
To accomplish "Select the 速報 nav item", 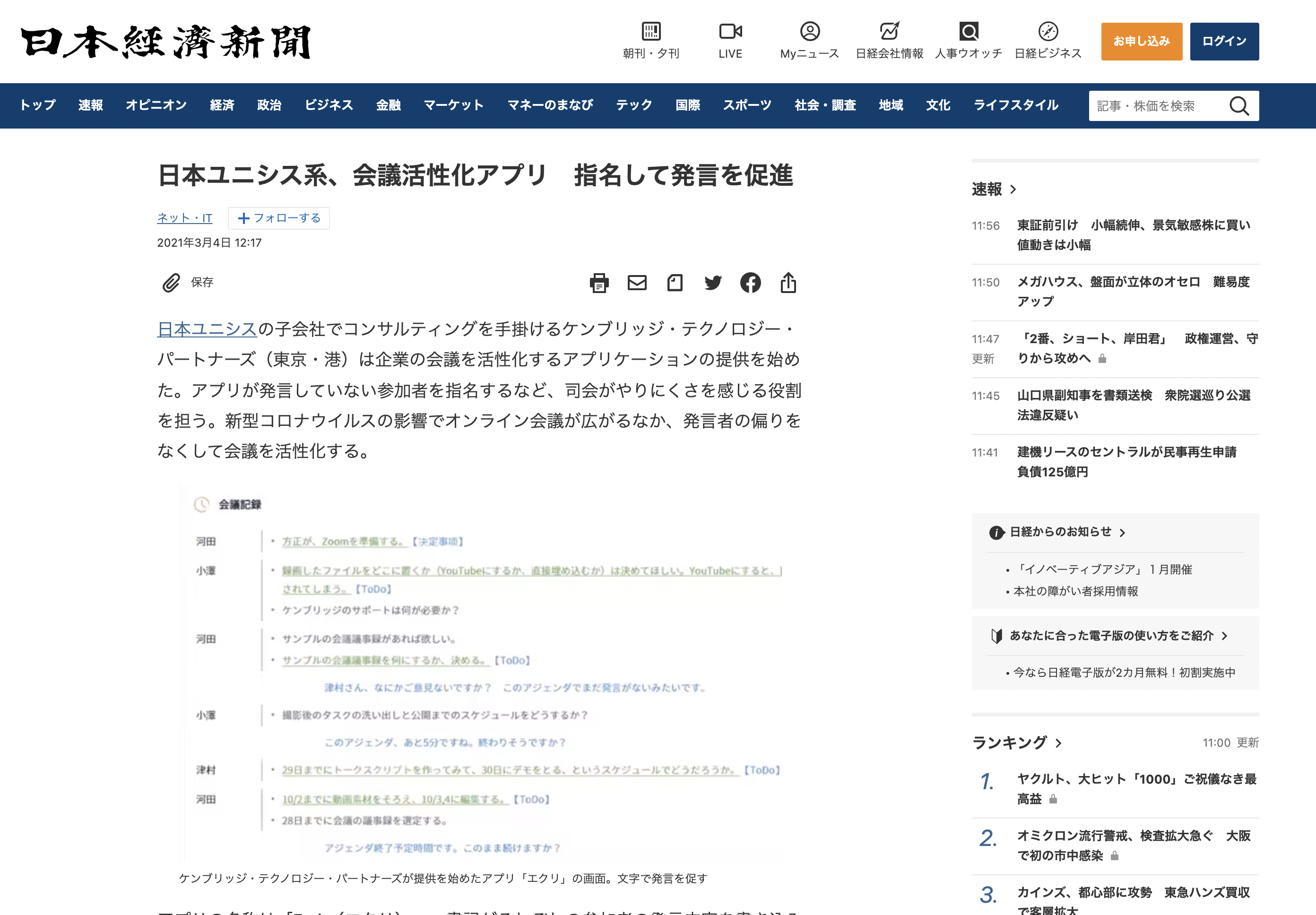I will (x=91, y=105).
